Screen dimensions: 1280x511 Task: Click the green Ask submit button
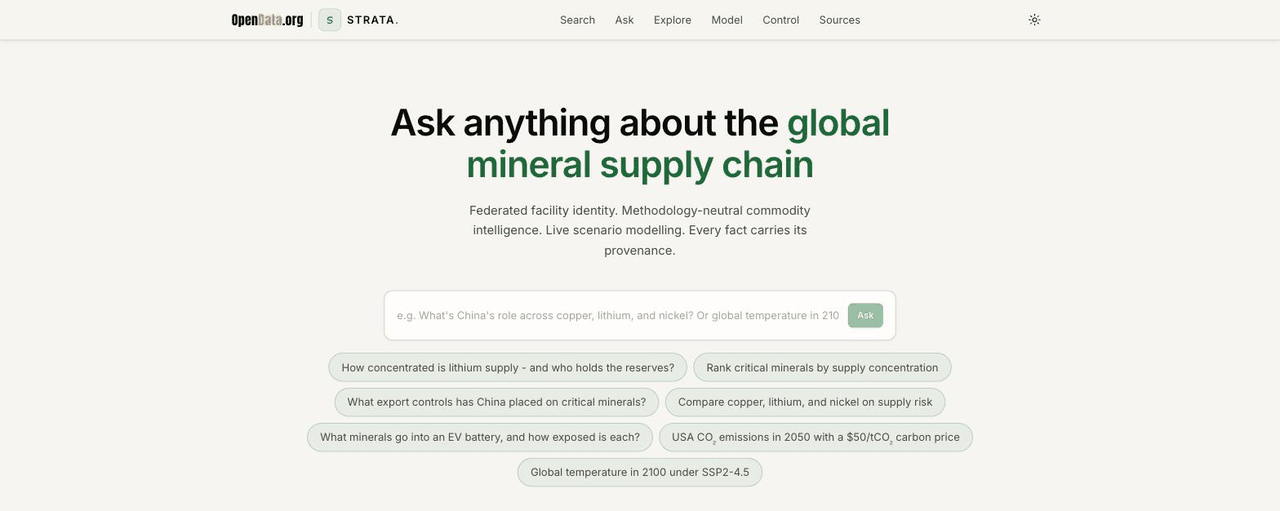pos(865,315)
